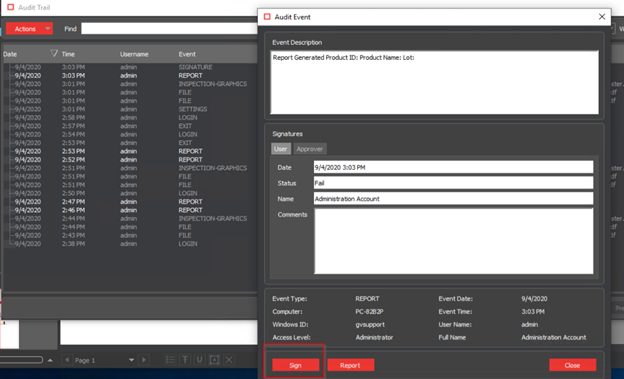Switch to the Approver signature tab

coord(310,149)
